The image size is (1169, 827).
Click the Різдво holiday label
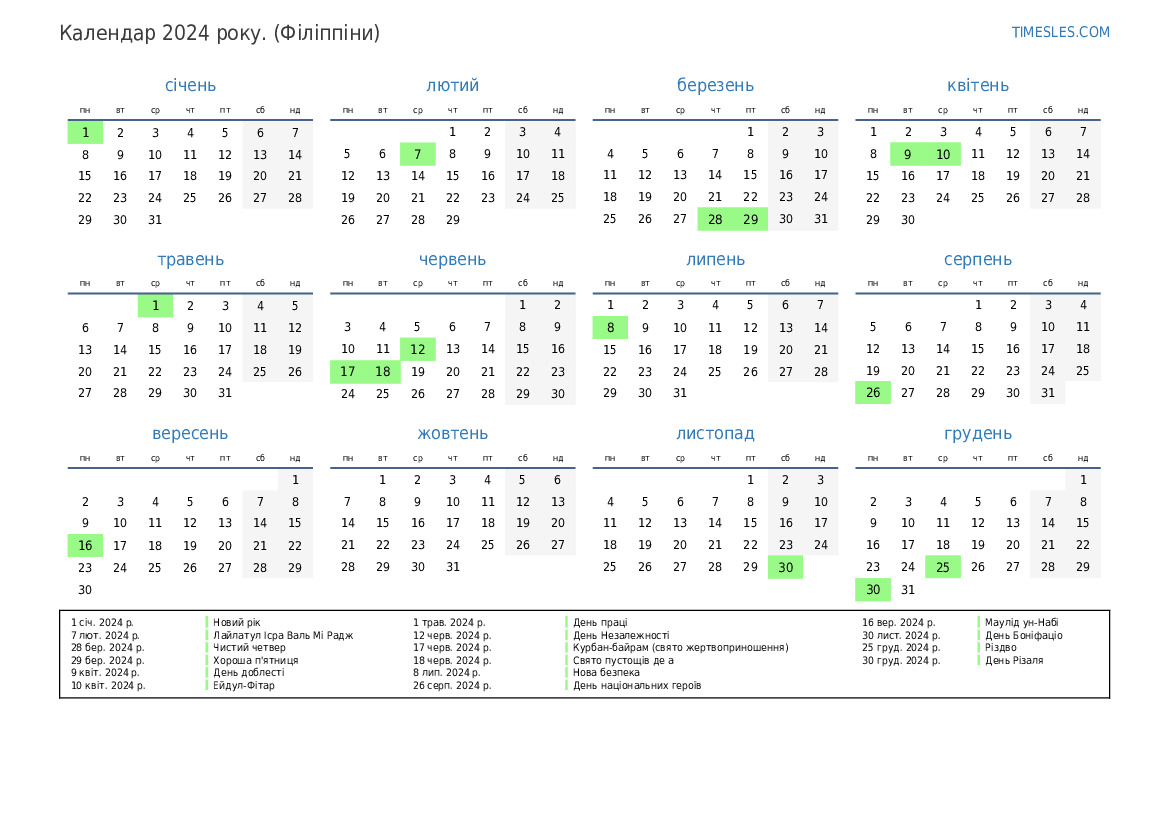click(1001, 647)
